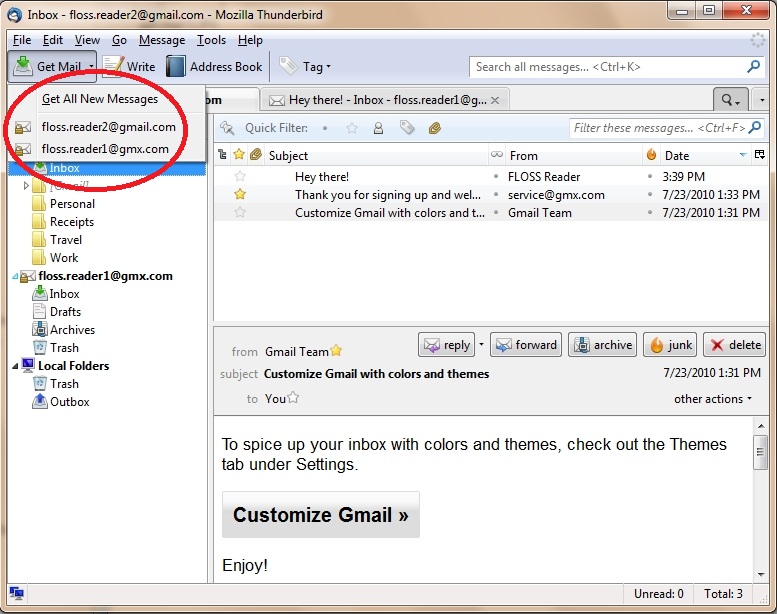Click the star next to Gmail Team

click(336, 350)
